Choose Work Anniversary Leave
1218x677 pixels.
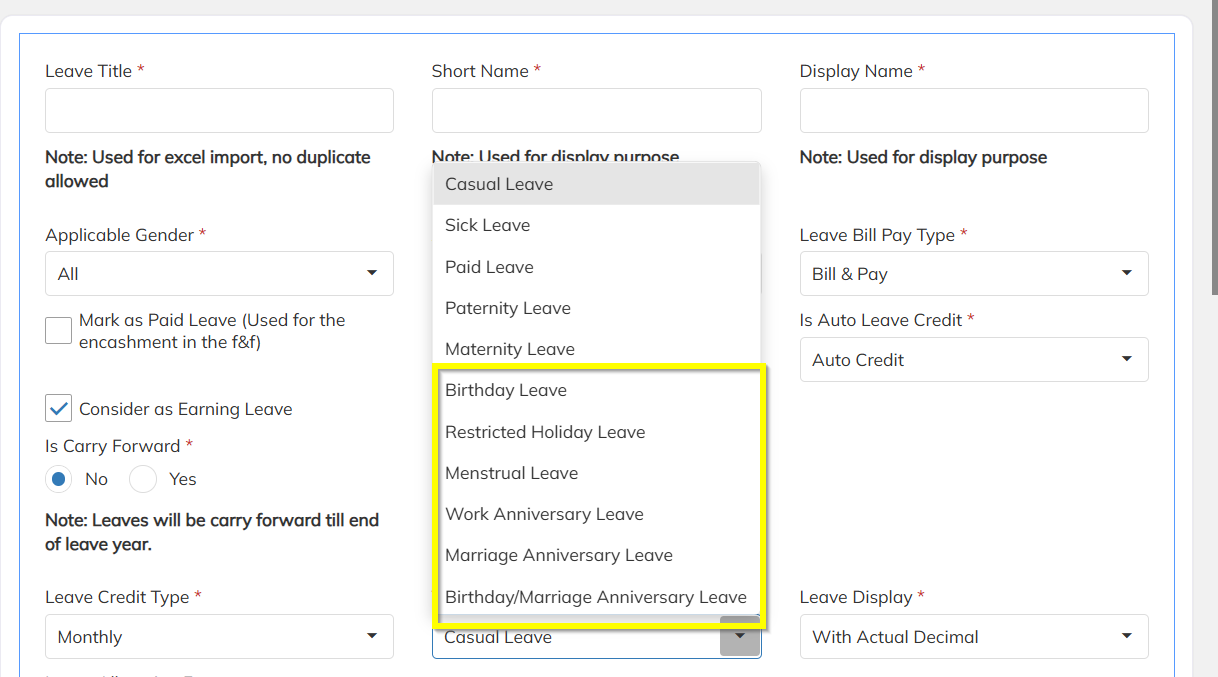544,514
